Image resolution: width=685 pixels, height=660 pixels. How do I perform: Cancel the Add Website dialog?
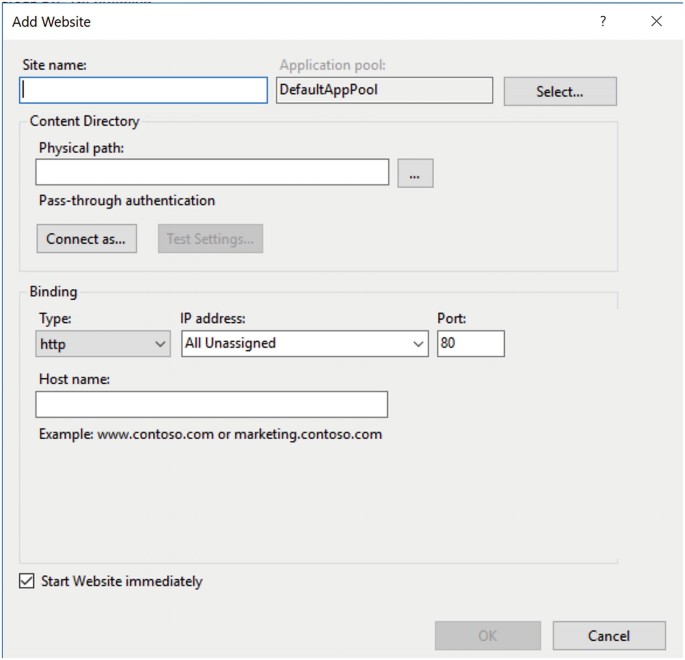tap(608, 636)
